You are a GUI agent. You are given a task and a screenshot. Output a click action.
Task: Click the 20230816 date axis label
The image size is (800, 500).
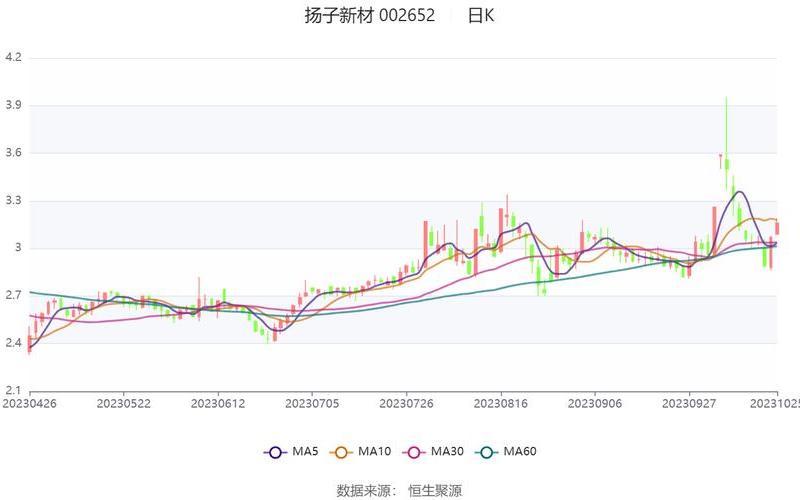501,404
